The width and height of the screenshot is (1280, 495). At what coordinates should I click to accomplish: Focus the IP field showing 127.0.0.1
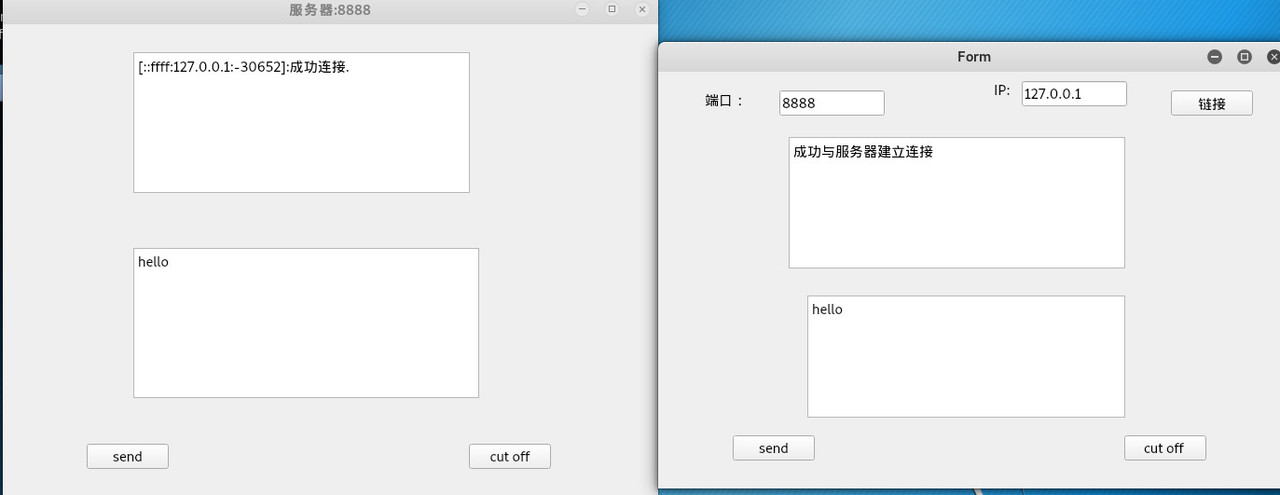coord(1074,93)
